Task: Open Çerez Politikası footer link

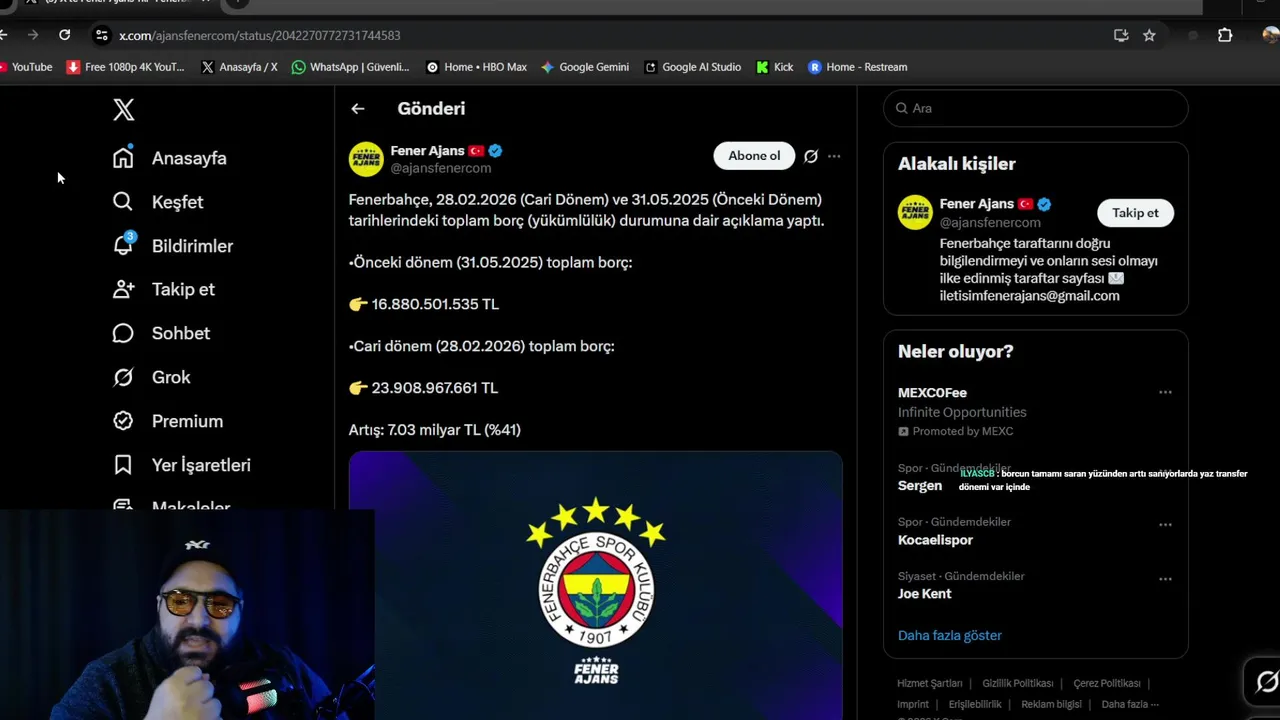Action: pyautogui.click(x=1107, y=684)
